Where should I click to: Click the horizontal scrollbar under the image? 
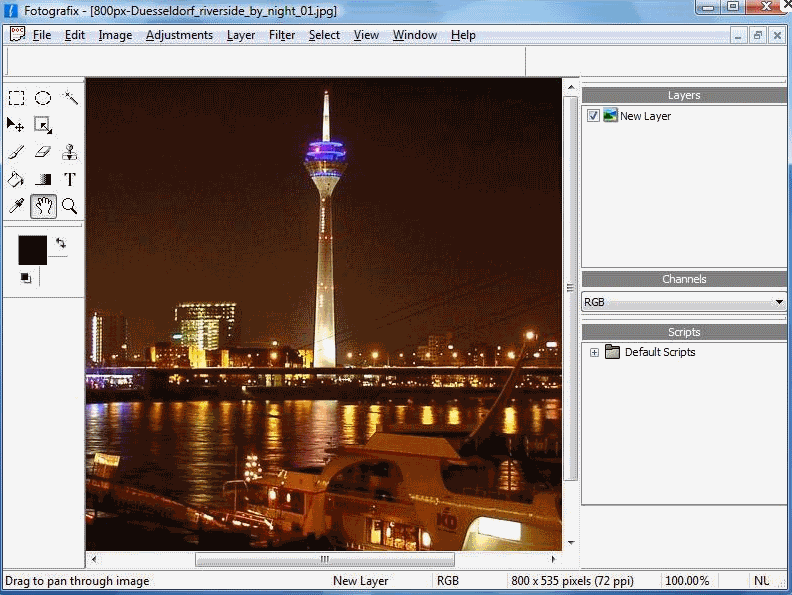tap(324, 559)
